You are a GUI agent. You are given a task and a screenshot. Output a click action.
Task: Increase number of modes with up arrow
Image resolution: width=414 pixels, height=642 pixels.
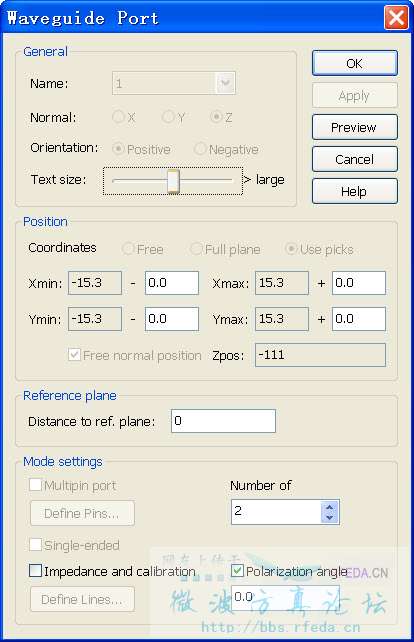(x=330, y=506)
